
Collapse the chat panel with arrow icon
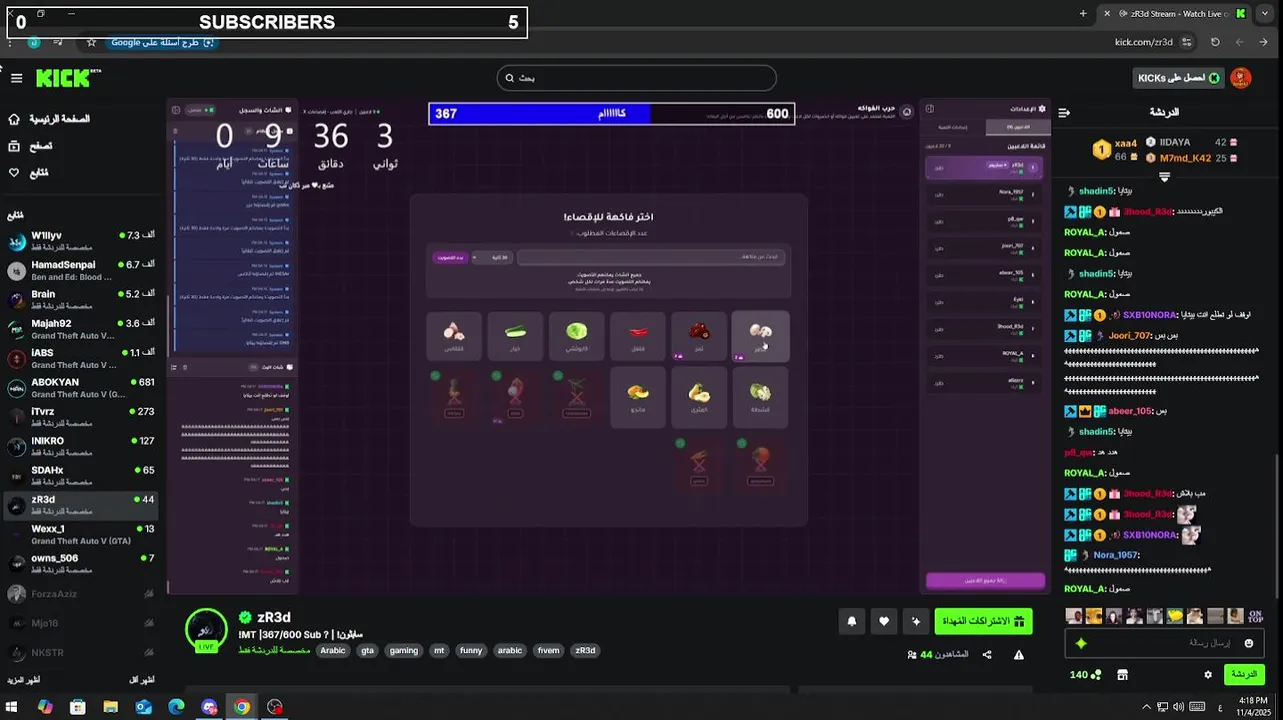point(1064,113)
